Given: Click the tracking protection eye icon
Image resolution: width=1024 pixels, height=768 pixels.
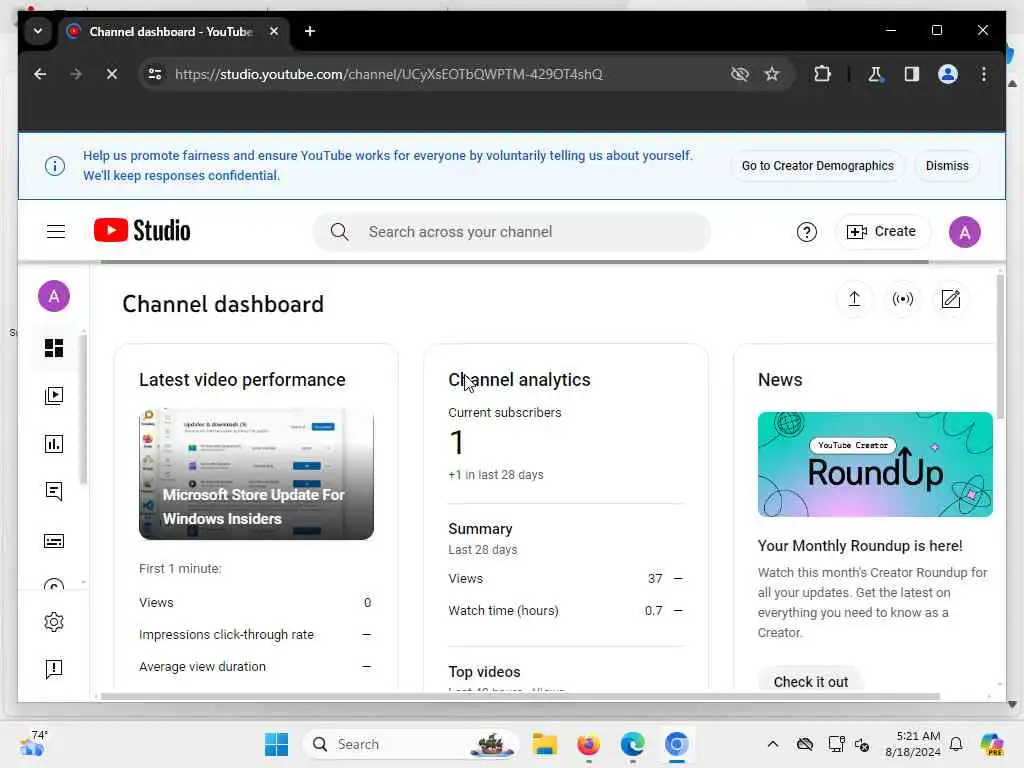Looking at the screenshot, I should (739, 74).
